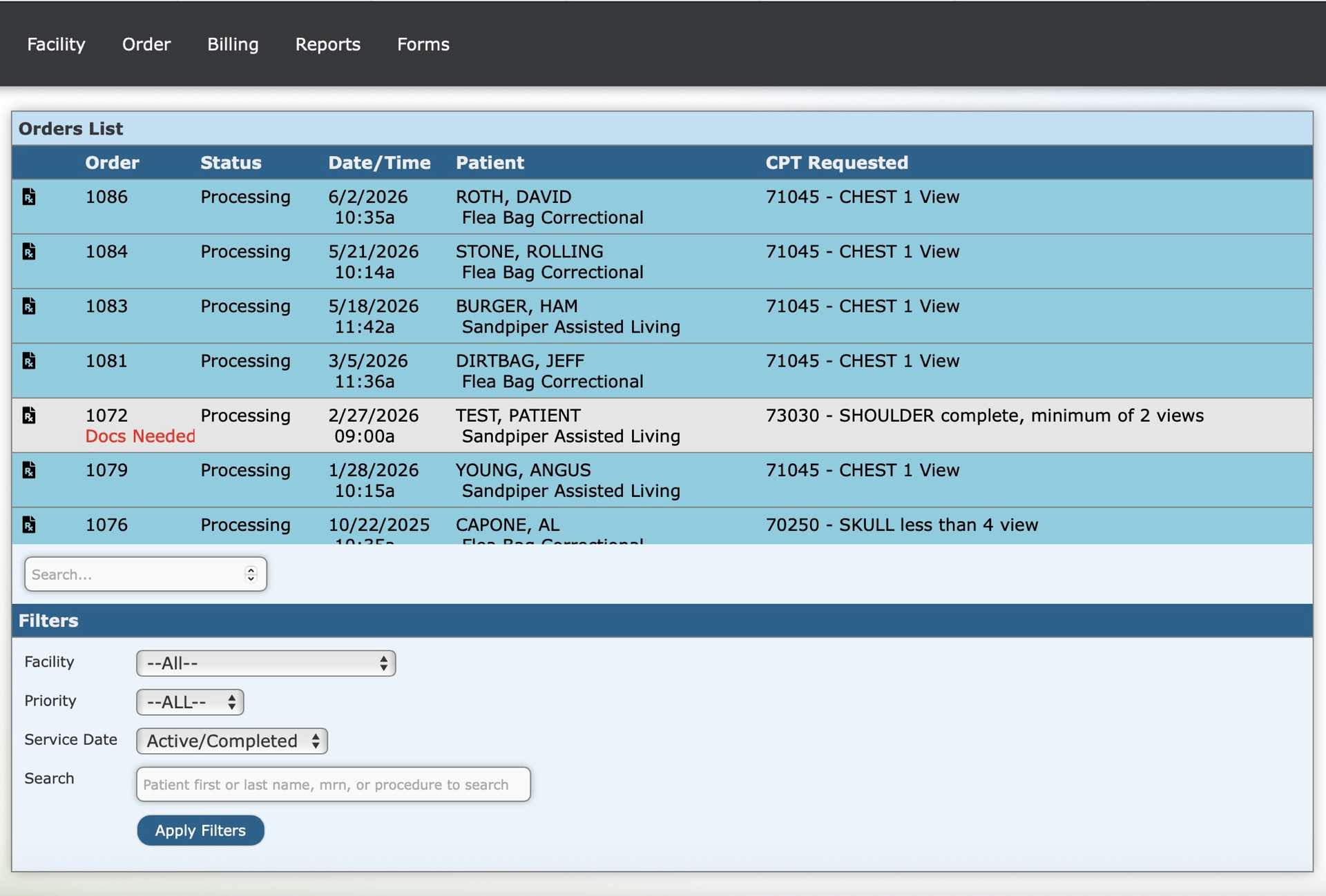Select order number 1084
The image size is (1326, 896).
pyautogui.click(x=106, y=251)
